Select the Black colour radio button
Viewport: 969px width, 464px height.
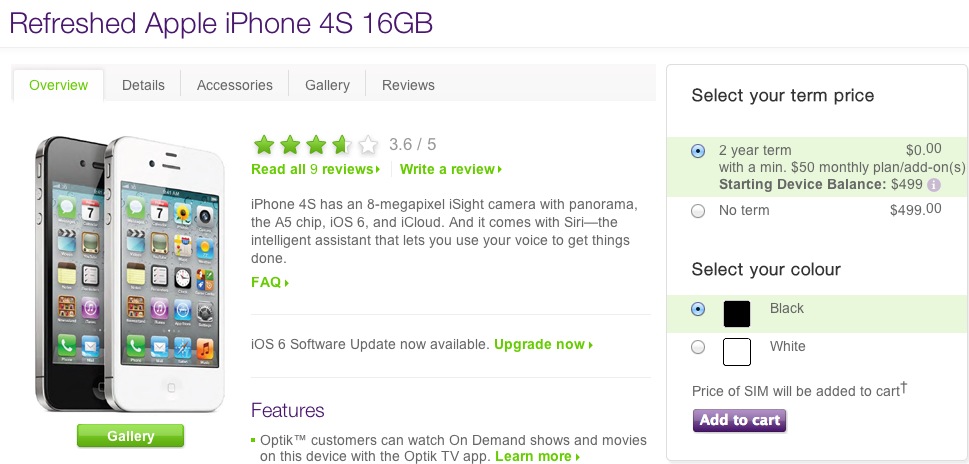point(698,309)
